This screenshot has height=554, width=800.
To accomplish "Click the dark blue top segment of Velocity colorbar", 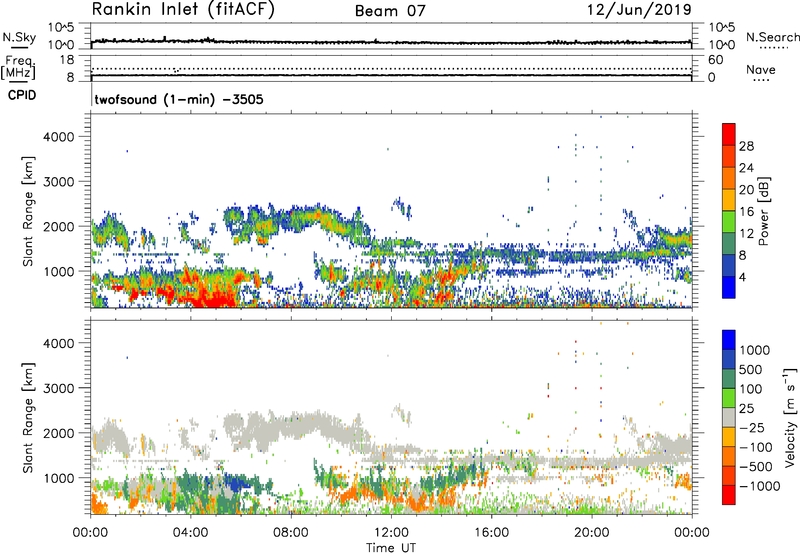I will pos(729,340).
